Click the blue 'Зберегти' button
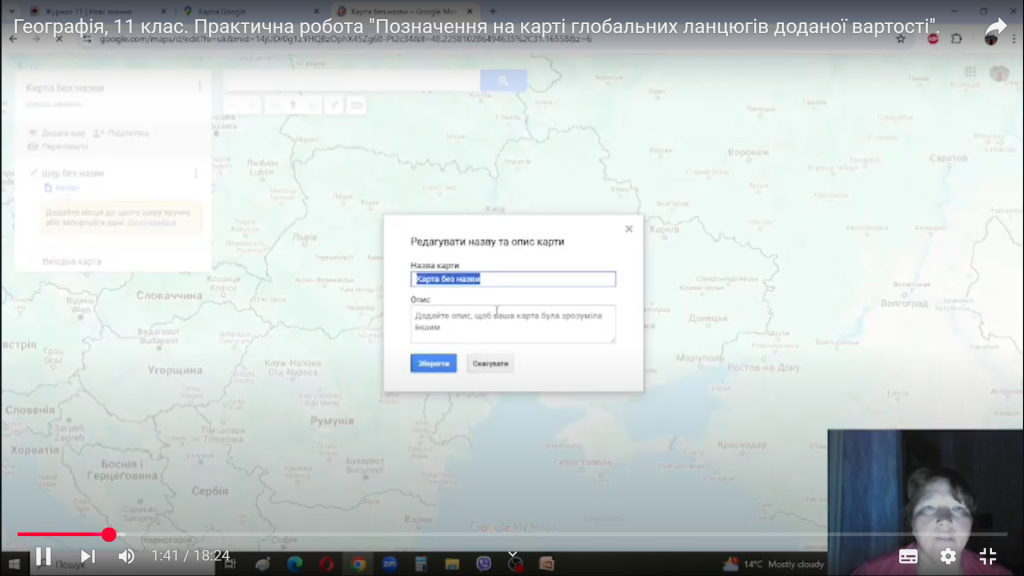Image resolution: width=1024 pixels, height=576 pixels. 434,363
